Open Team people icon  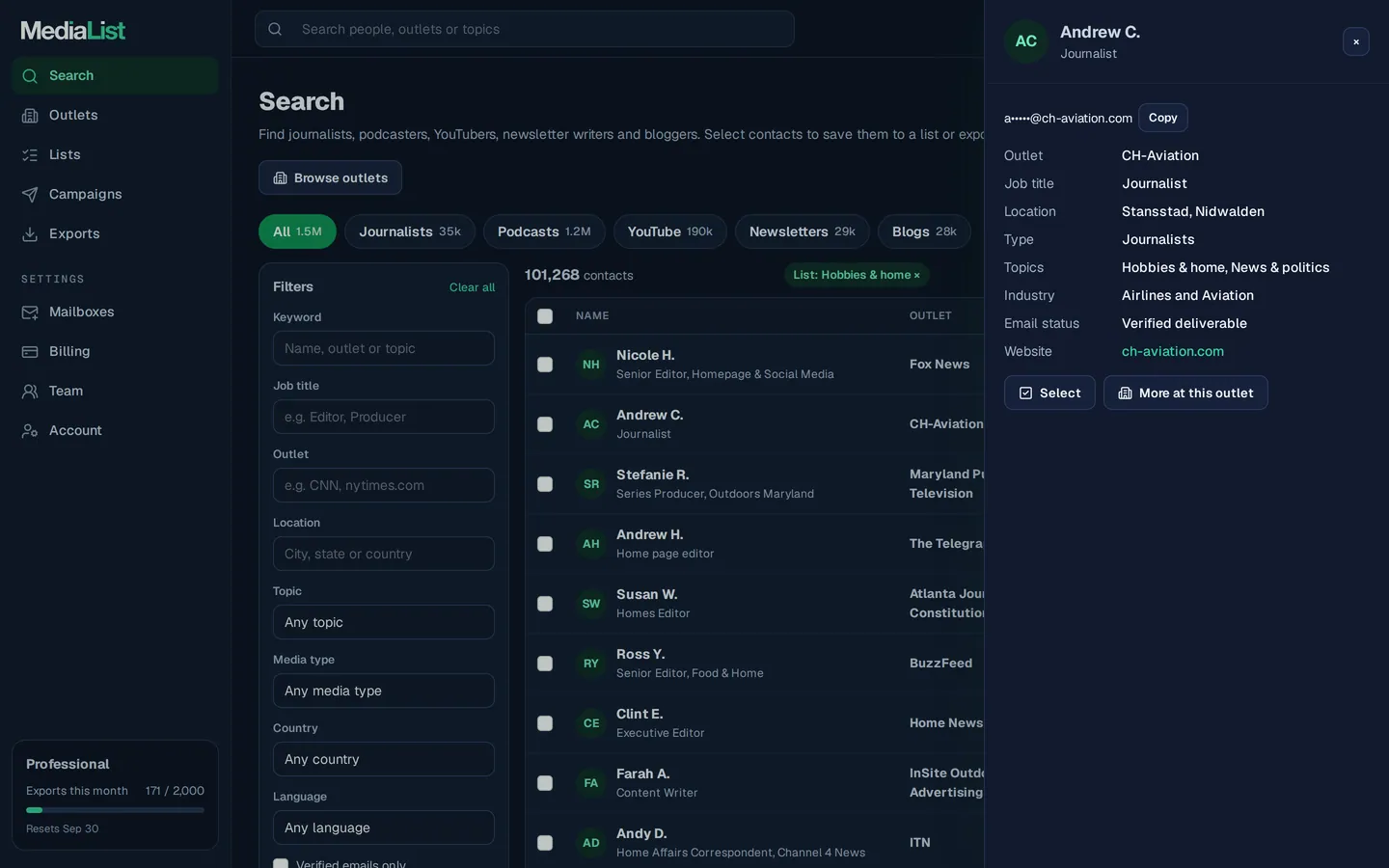pos(30,391)
